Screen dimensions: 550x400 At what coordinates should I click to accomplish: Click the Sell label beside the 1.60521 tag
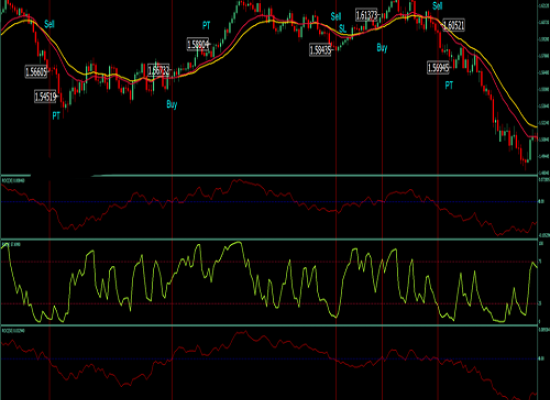(437, 6)
